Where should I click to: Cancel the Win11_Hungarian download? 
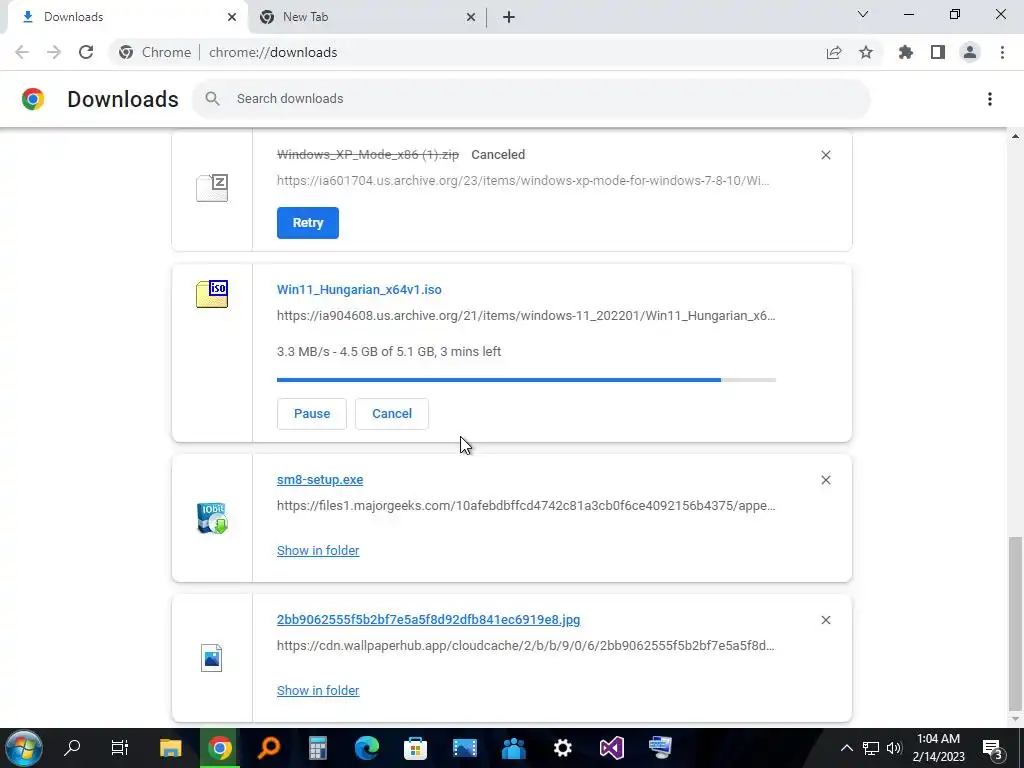pos(392,413)
